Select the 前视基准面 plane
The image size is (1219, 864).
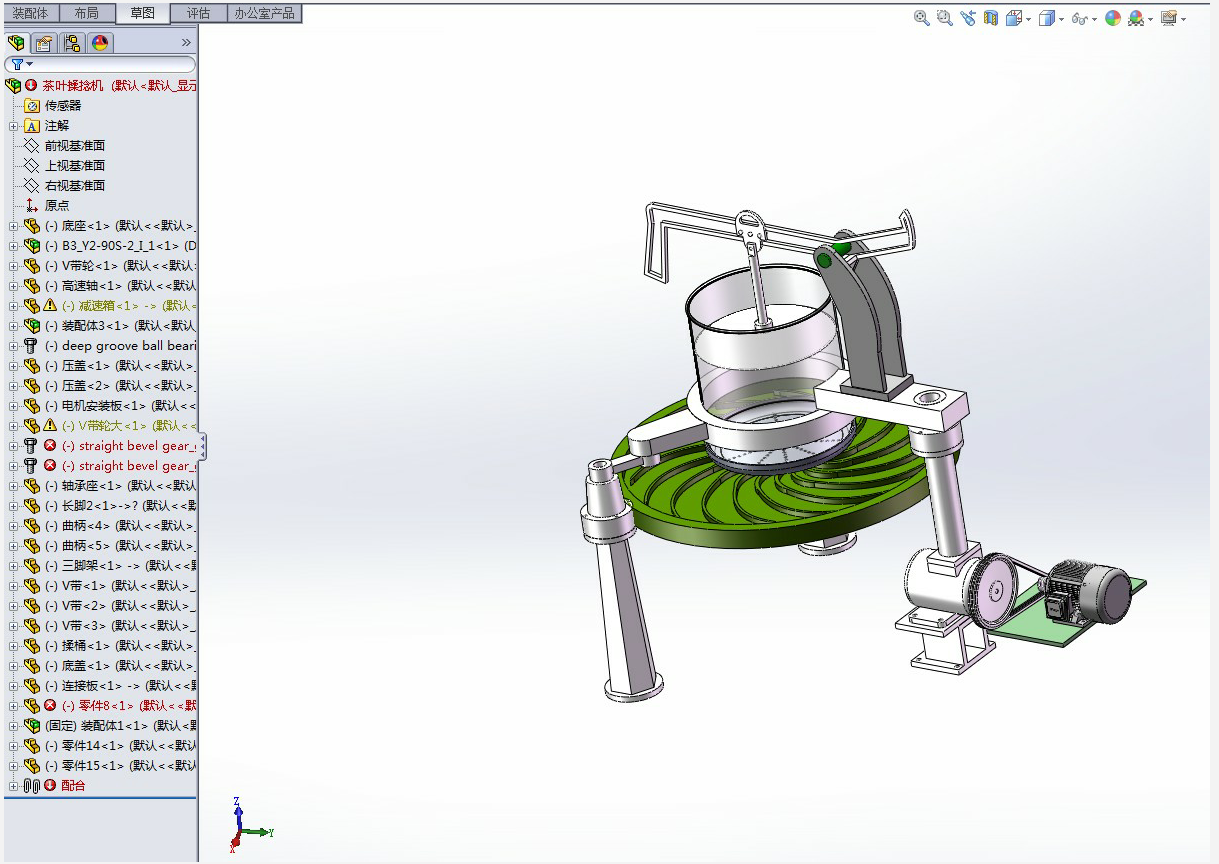pos(75,146)
